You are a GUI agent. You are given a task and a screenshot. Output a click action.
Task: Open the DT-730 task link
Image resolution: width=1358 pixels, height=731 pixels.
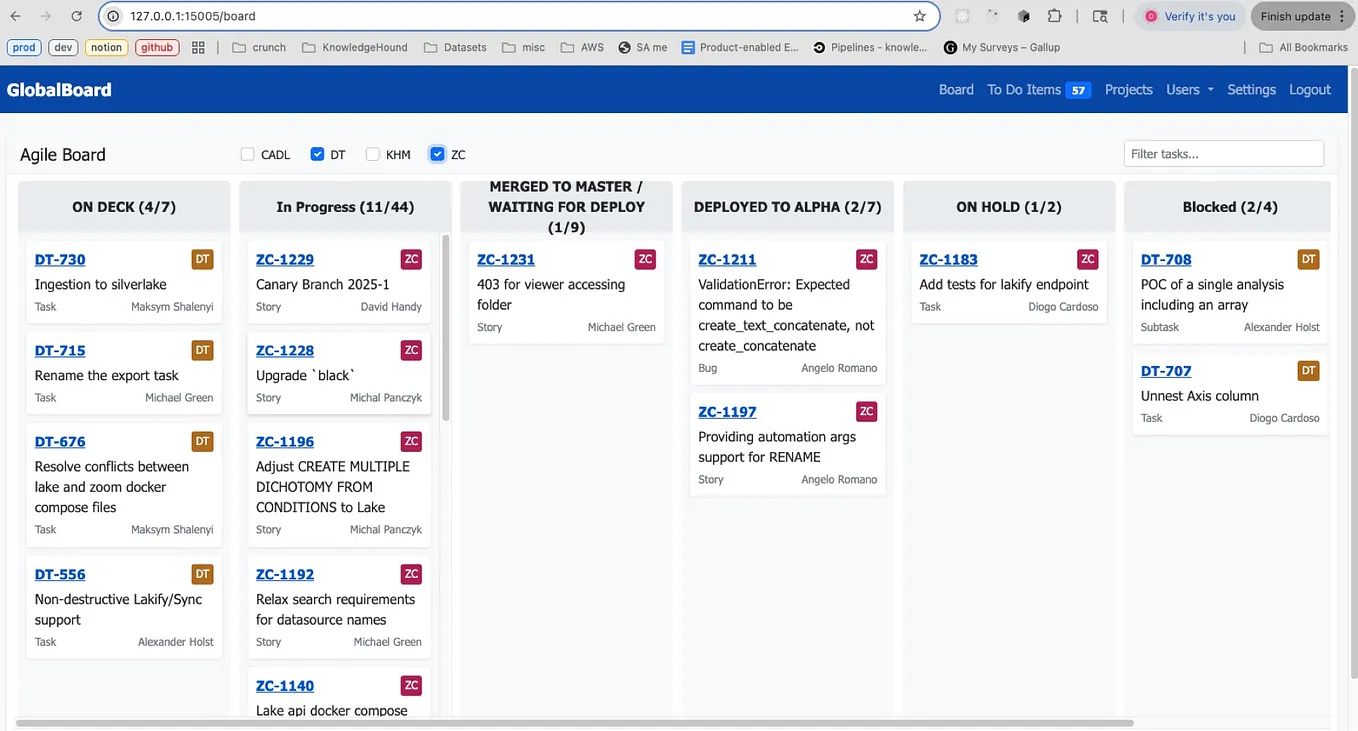pos(59,259)
